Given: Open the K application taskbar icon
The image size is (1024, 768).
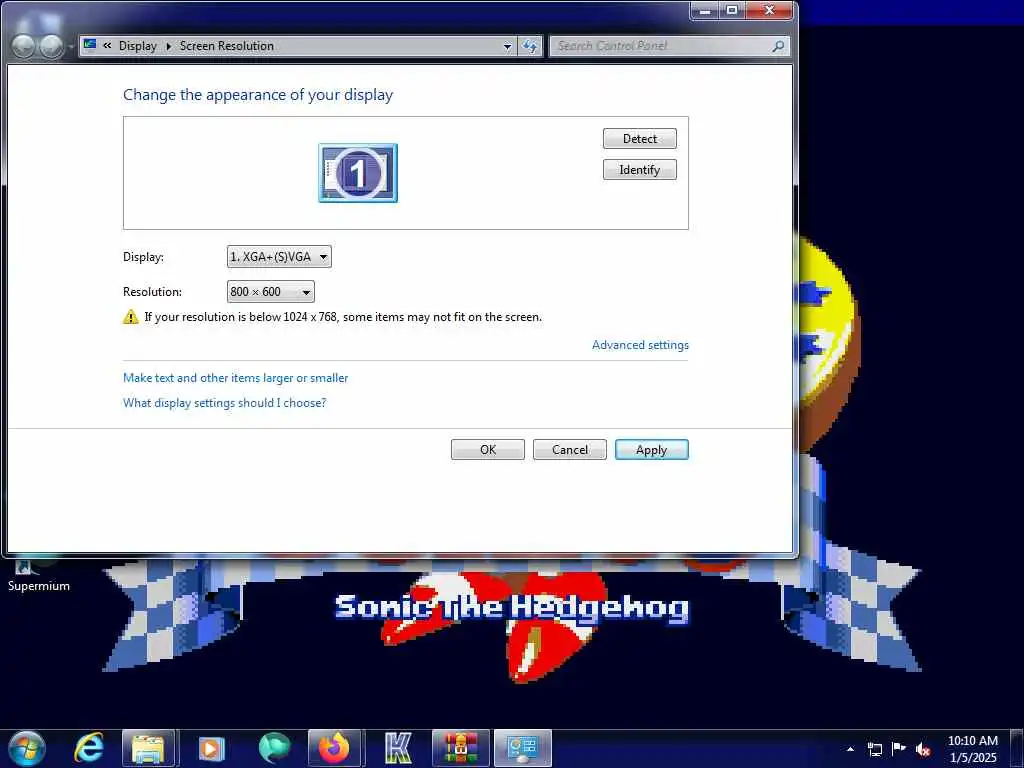Looking at the screenshot, I should coord(398,748).
